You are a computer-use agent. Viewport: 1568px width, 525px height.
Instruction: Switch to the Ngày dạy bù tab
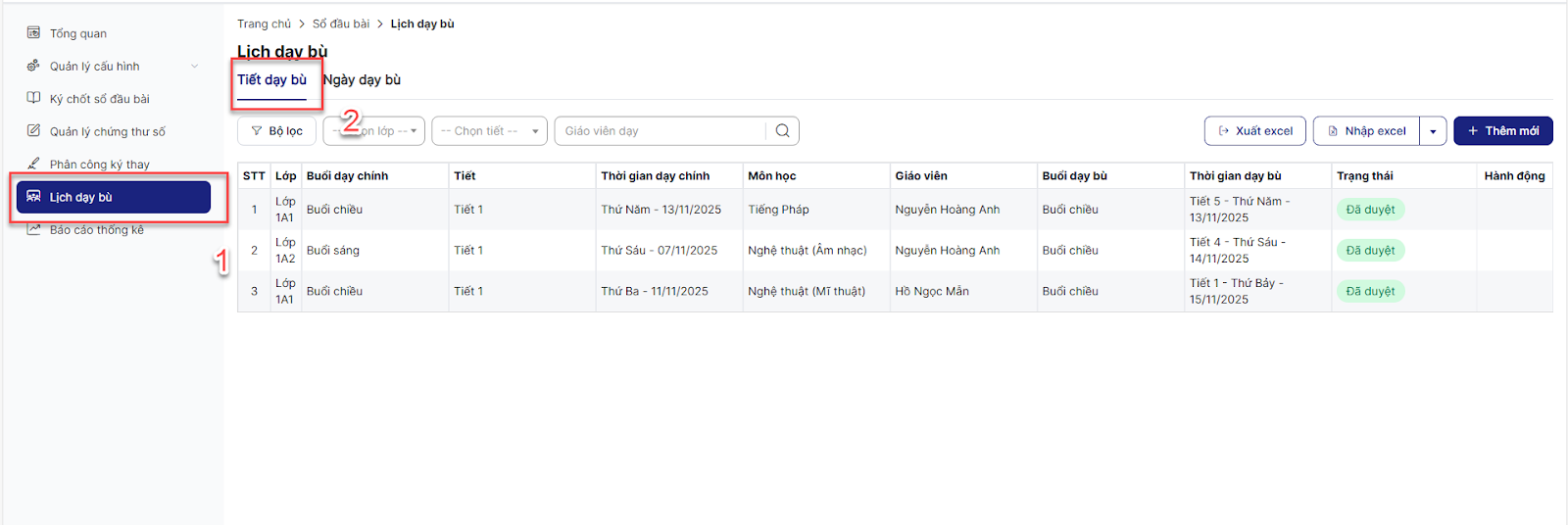[x=363, y=80]
